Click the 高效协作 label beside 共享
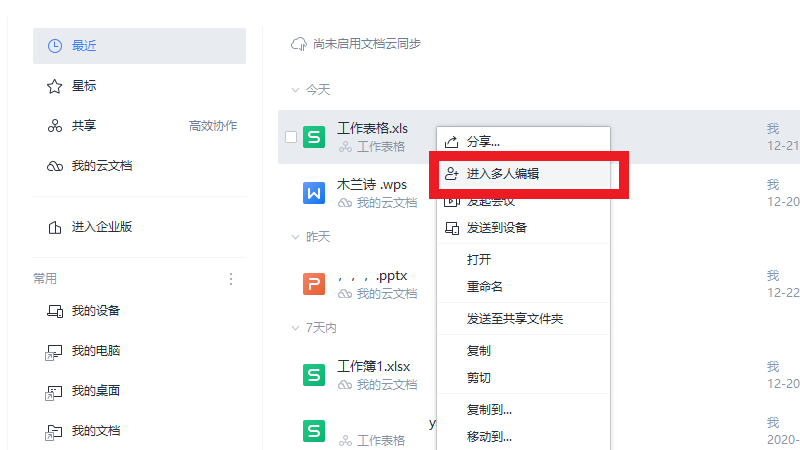The height and width of the screenshot is (450, 800). (213, 126)
